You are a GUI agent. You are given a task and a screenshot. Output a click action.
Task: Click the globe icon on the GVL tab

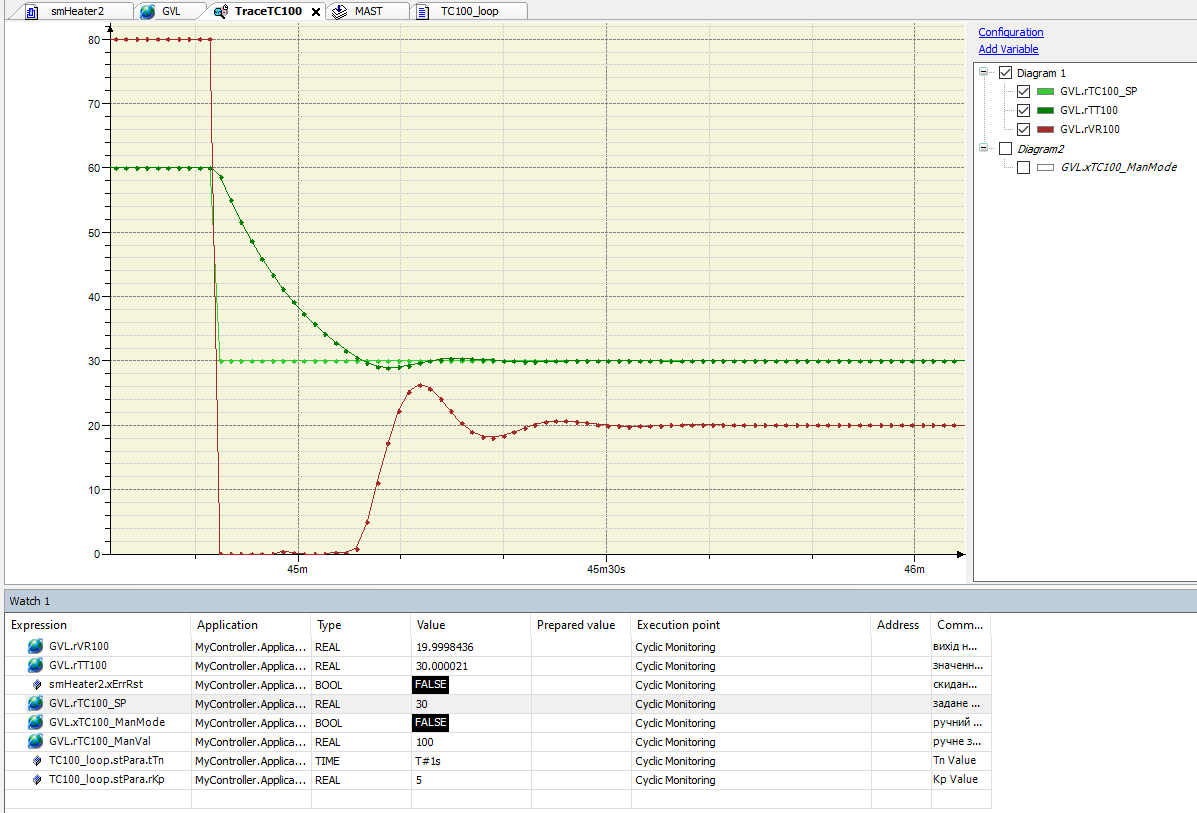click(148, 11)
